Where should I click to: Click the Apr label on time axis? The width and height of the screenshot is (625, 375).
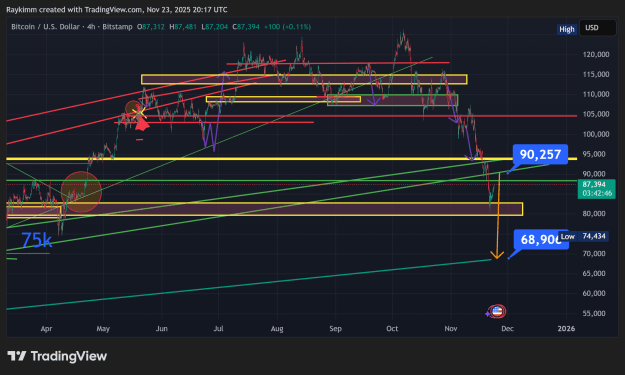46,329
